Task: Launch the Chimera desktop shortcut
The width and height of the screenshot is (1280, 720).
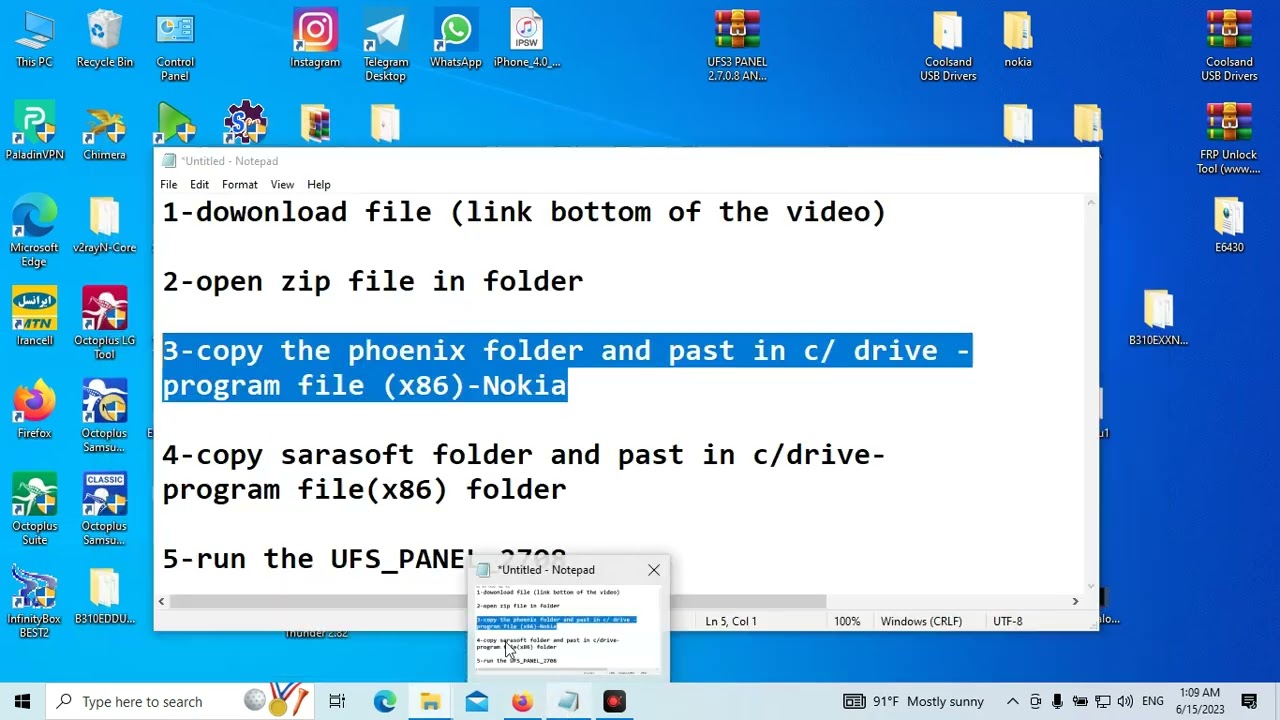Action: click(x=104, y=132)
